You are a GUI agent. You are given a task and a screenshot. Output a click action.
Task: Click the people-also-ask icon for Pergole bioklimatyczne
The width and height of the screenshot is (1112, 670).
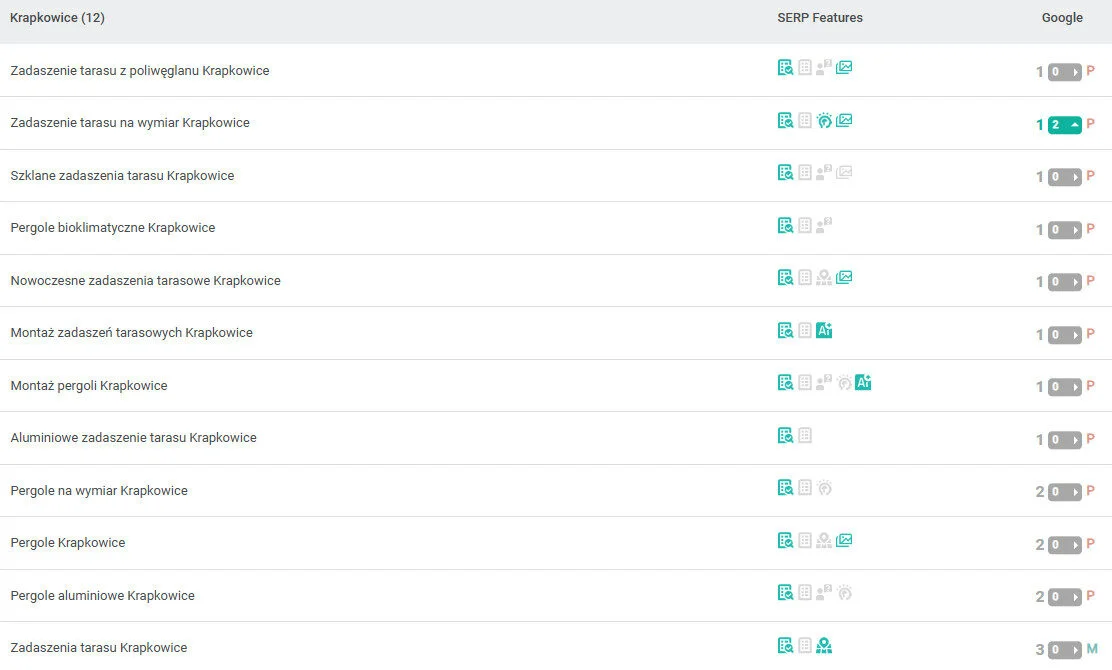[824, 226]
